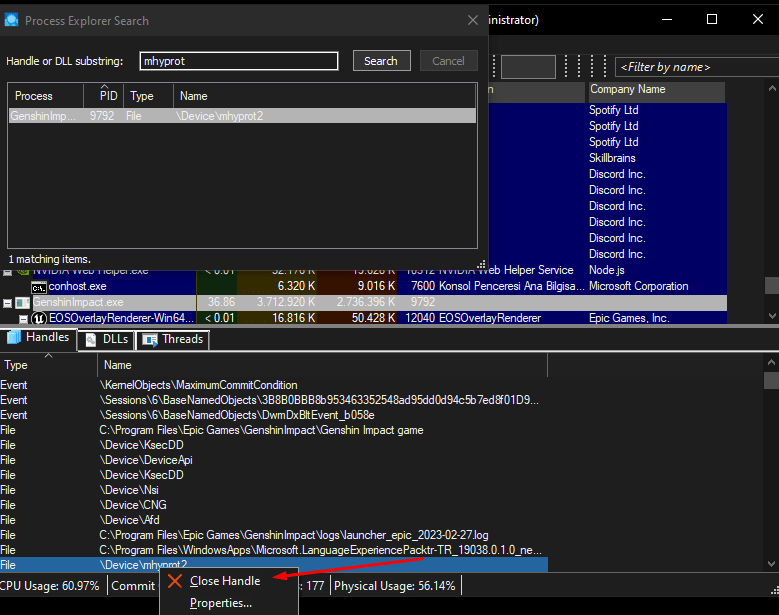779x615 pixels.
Task: Click the Search button in the search dialog
Action: pyautogui.click(x=381, y=61)
